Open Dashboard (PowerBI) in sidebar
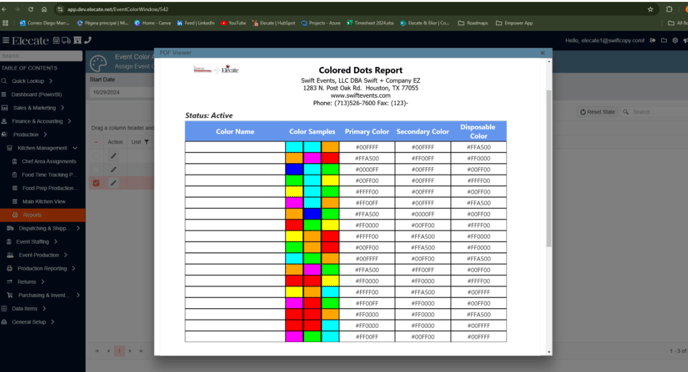This screenshot has width=688, height=372. tap(36, 94)
